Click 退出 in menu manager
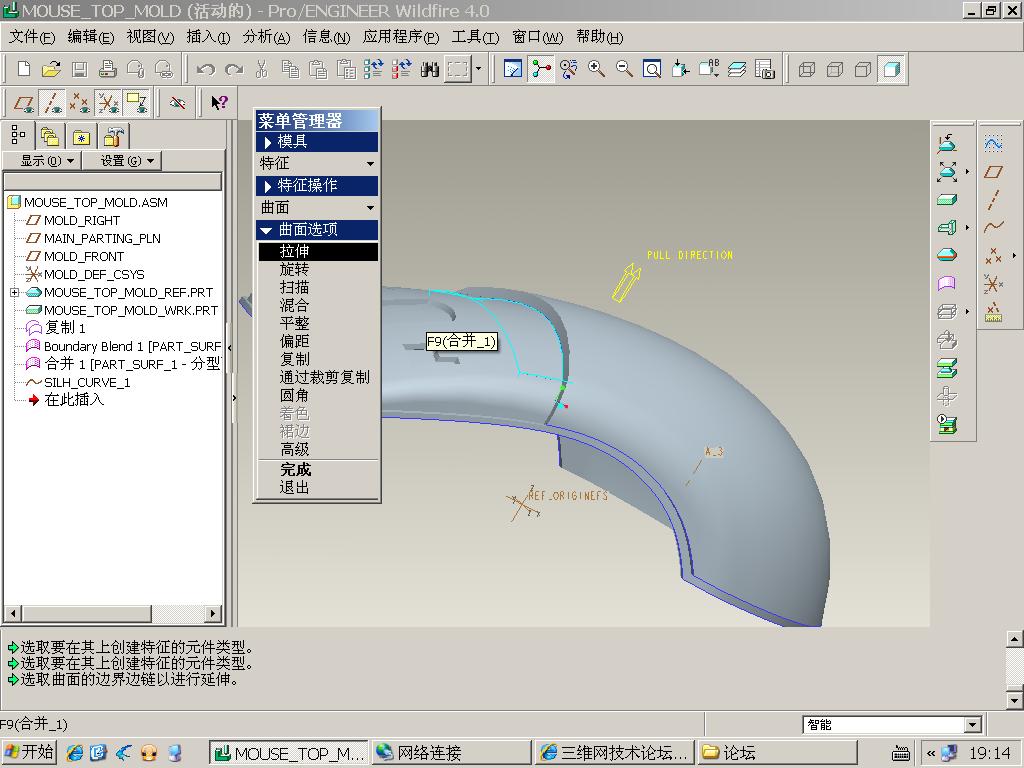Screen dimensions: 1024x768 [294, 487]
